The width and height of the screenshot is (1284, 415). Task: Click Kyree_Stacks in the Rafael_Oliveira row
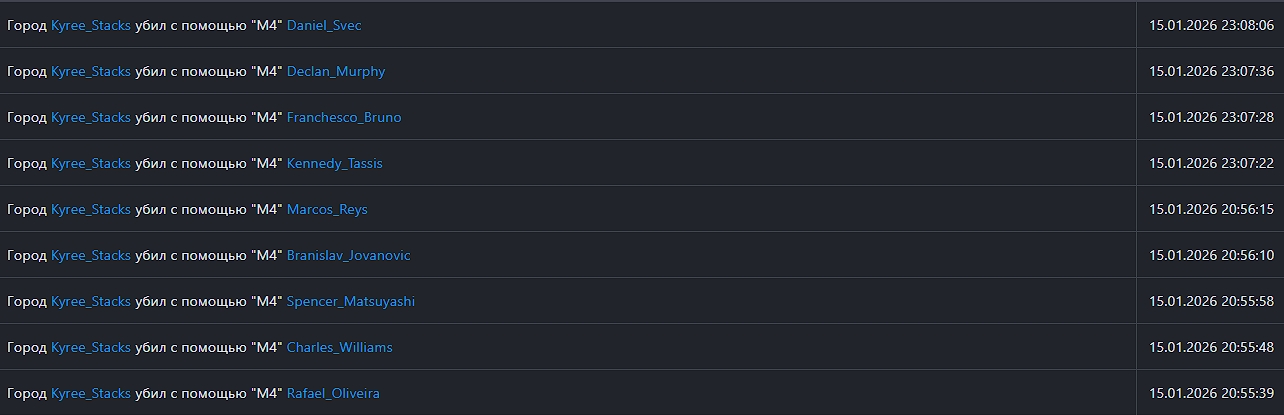[x=91, y=394]
